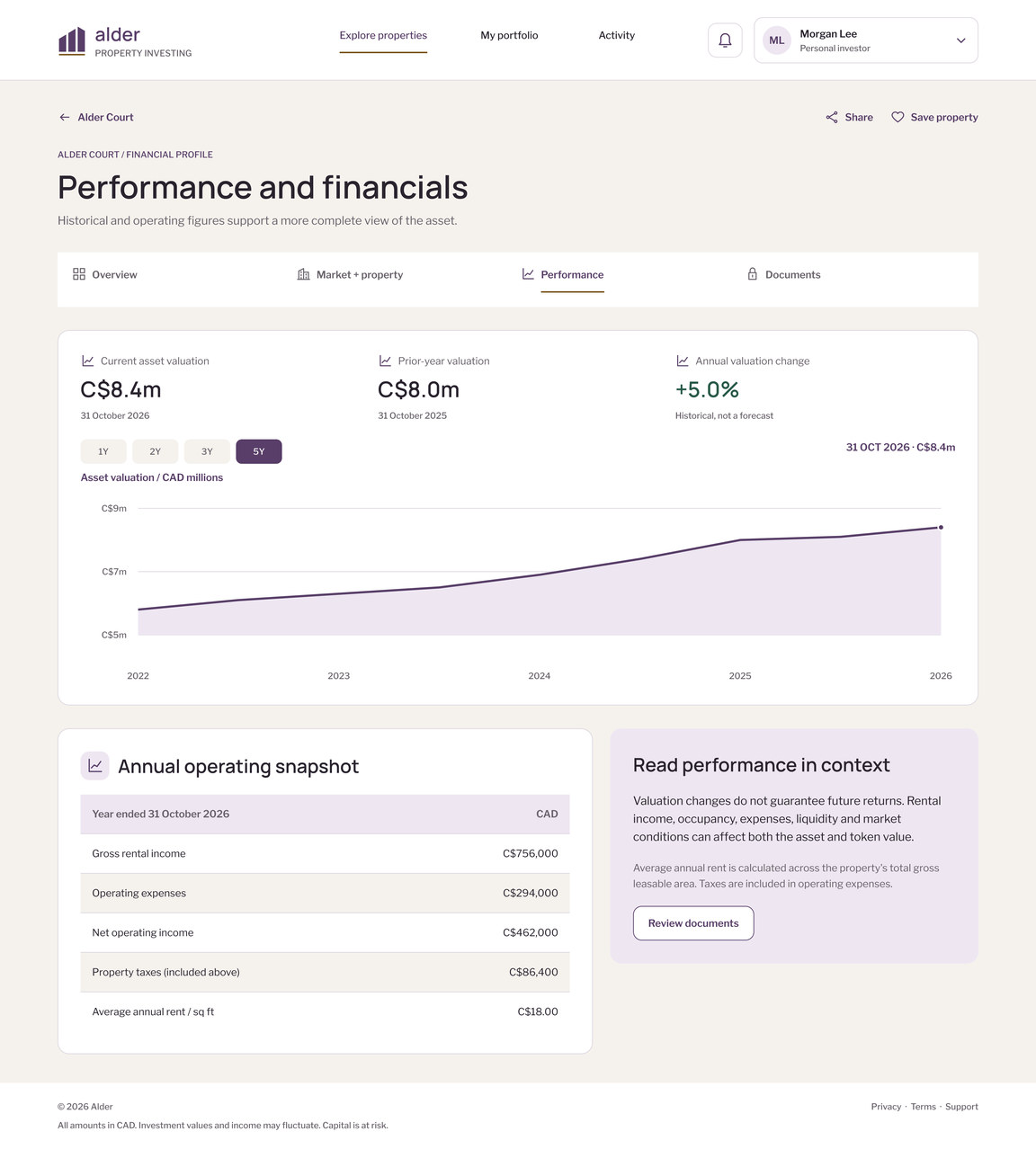Click chart icon beside Current asset valuation
This screenshot has height=1149, width=1036.
pyautogui.click(x=87, y=361)
